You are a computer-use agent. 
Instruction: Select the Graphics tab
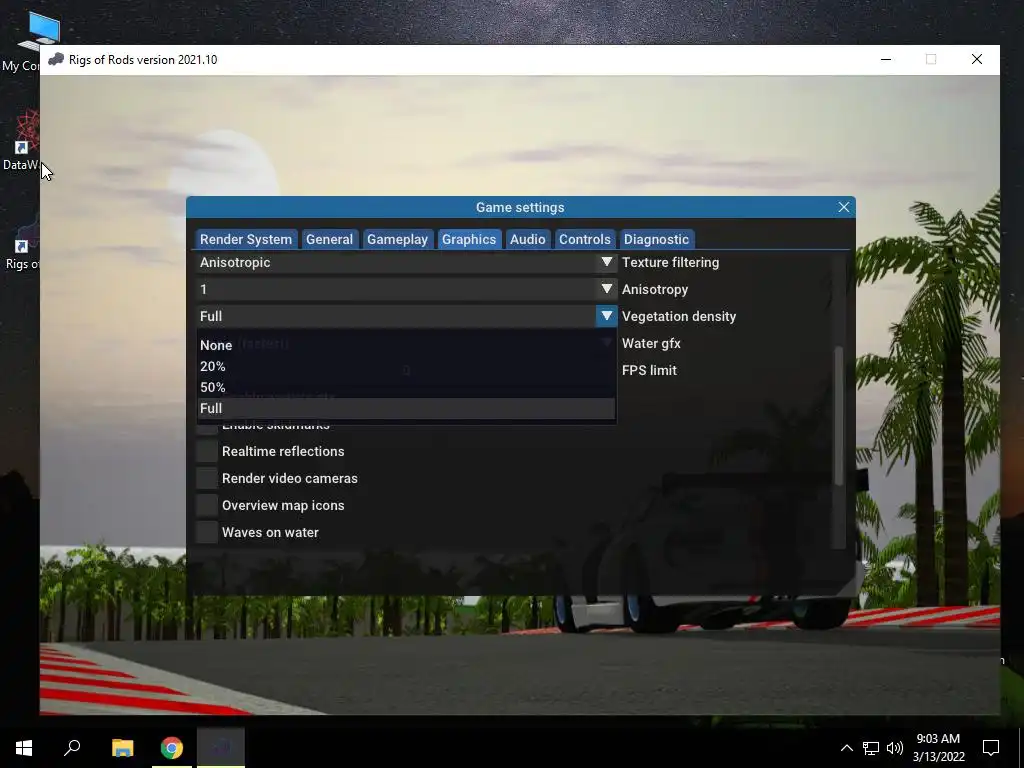pyautogui.click(x=469, y=239)
